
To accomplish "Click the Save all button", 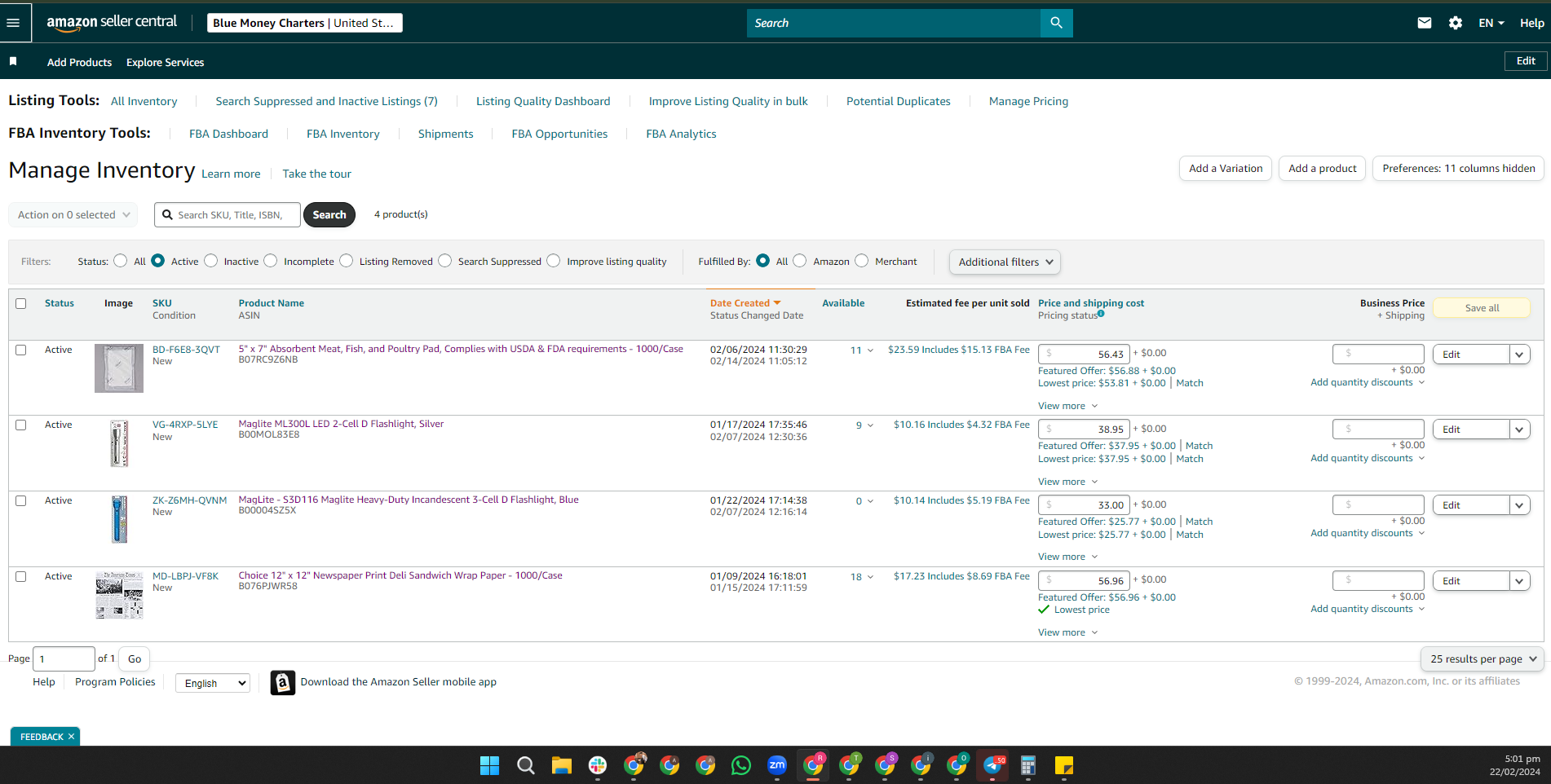I will [x=1482, y=308].
